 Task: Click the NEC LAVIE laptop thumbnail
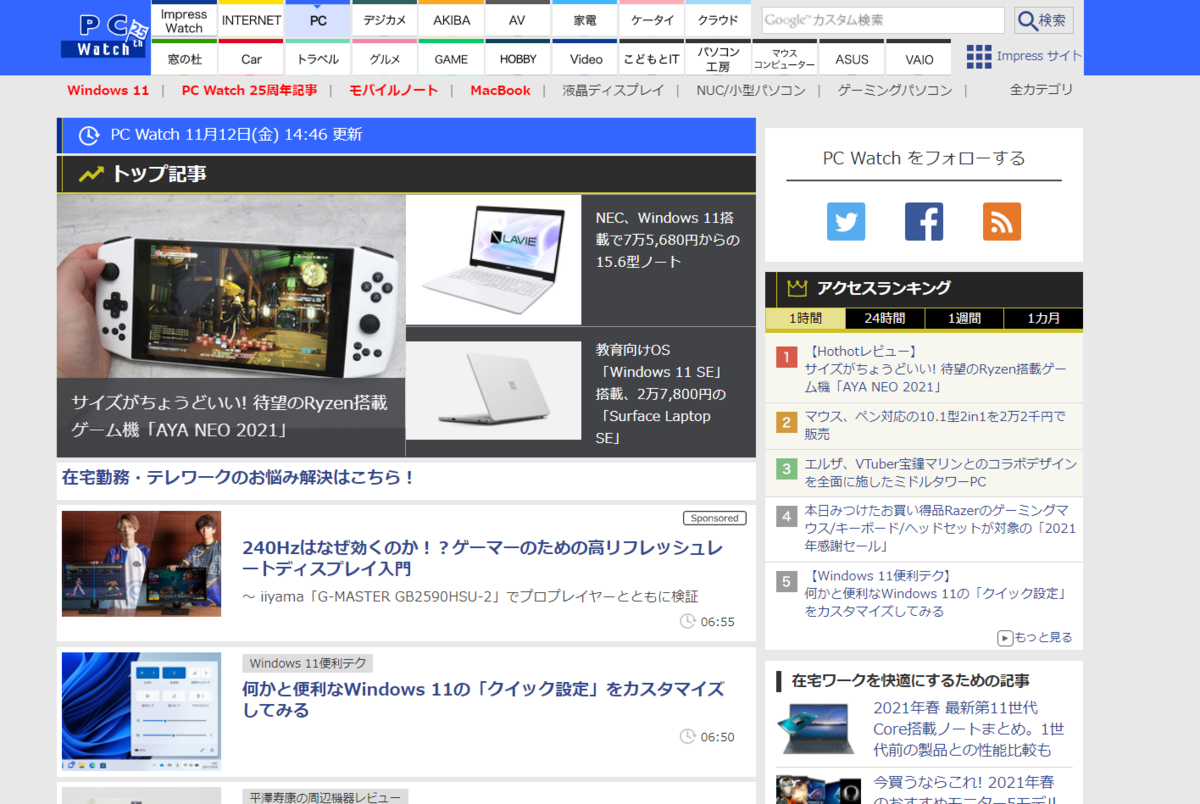pyautogui.click(x=493, y=260)
